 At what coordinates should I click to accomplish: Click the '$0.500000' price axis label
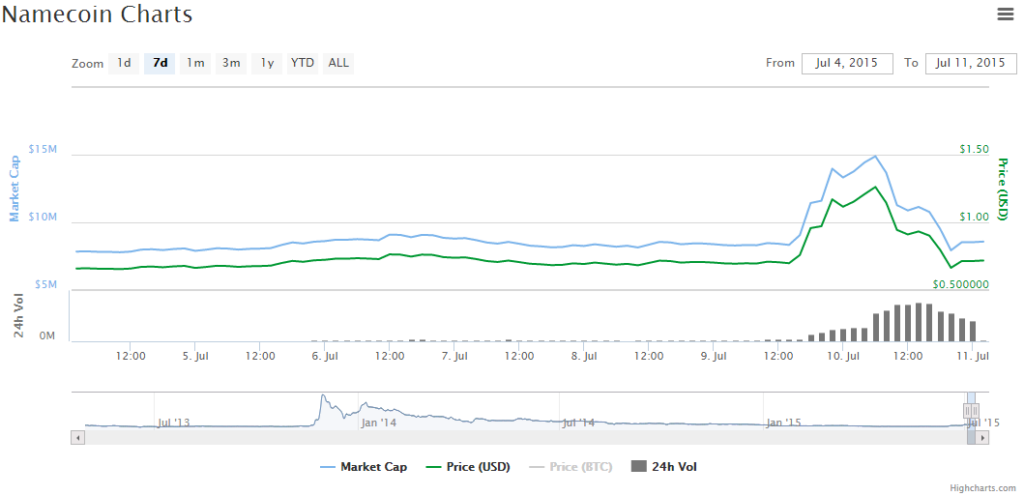coord(960,285)
